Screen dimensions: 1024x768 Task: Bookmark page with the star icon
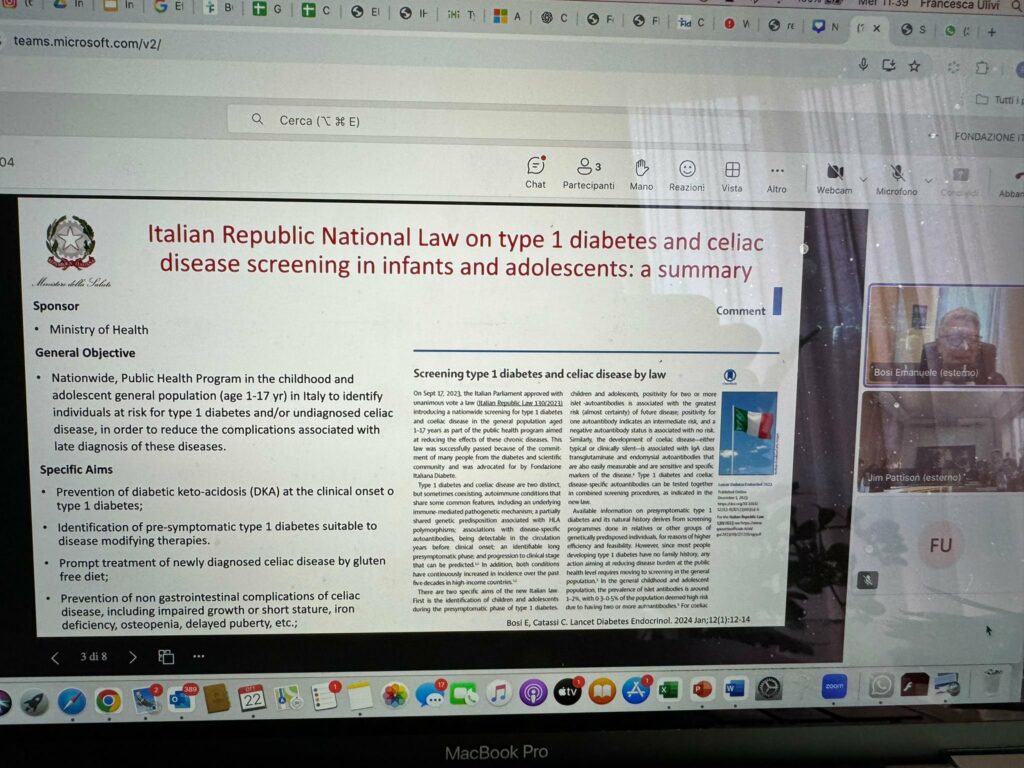(x=914, y=66)
